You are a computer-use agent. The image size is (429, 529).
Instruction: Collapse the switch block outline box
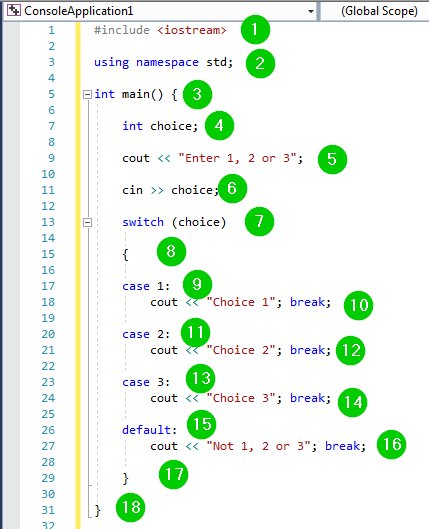87,222
